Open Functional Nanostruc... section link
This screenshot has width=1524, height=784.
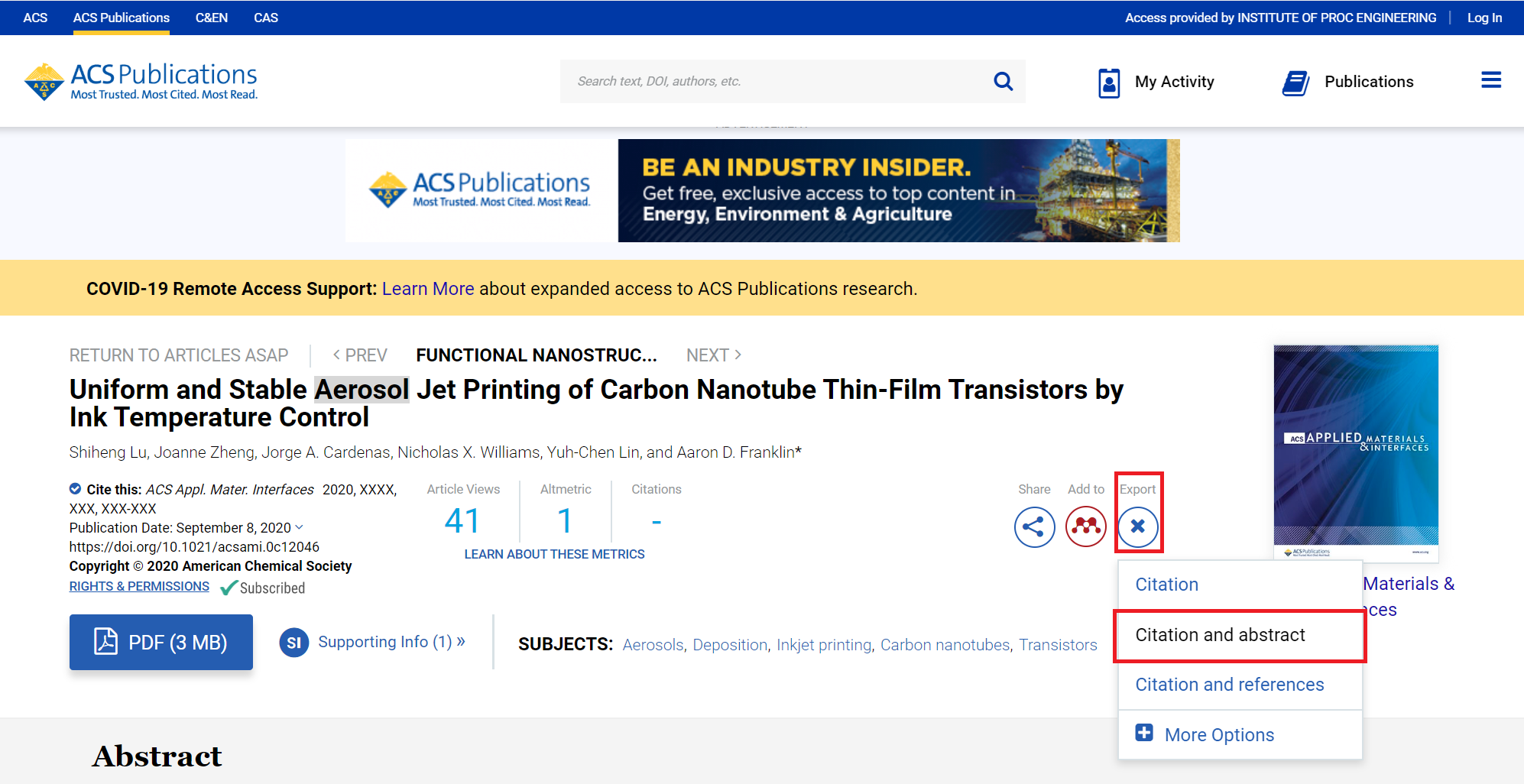point(537,355)
